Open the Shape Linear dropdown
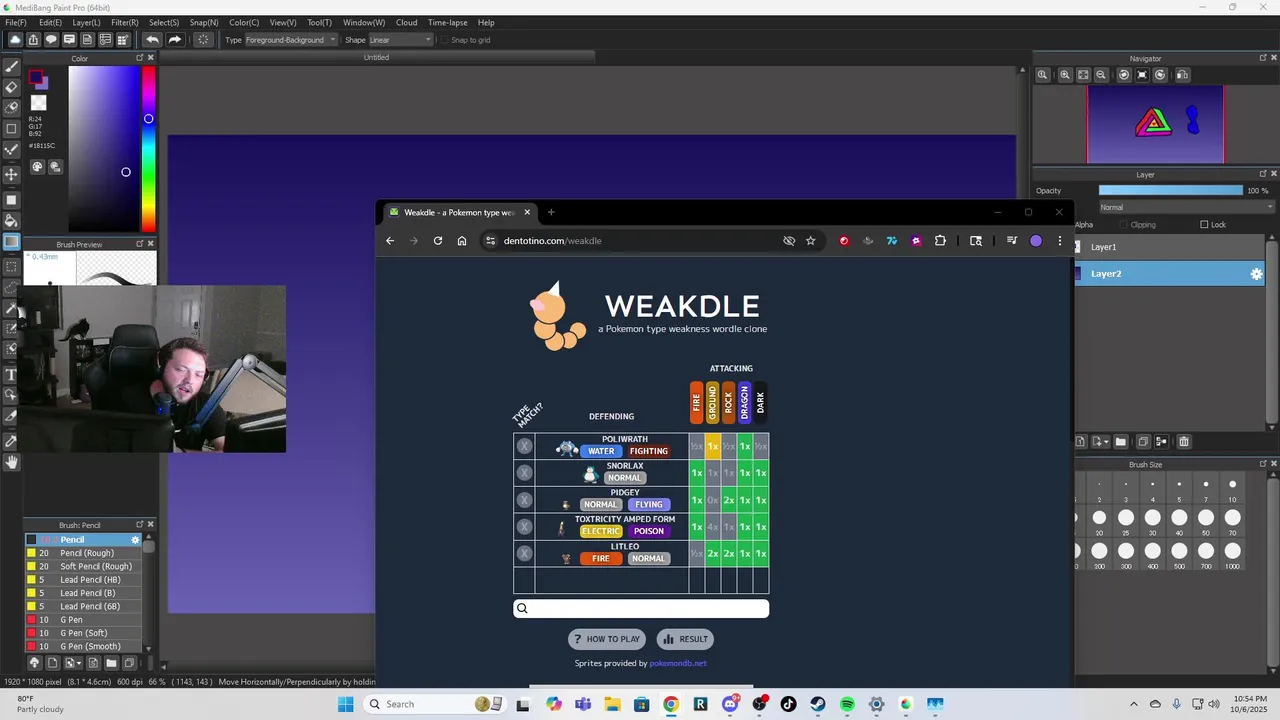This screenshot has width=1280, height=720. [x=400, y=40]
